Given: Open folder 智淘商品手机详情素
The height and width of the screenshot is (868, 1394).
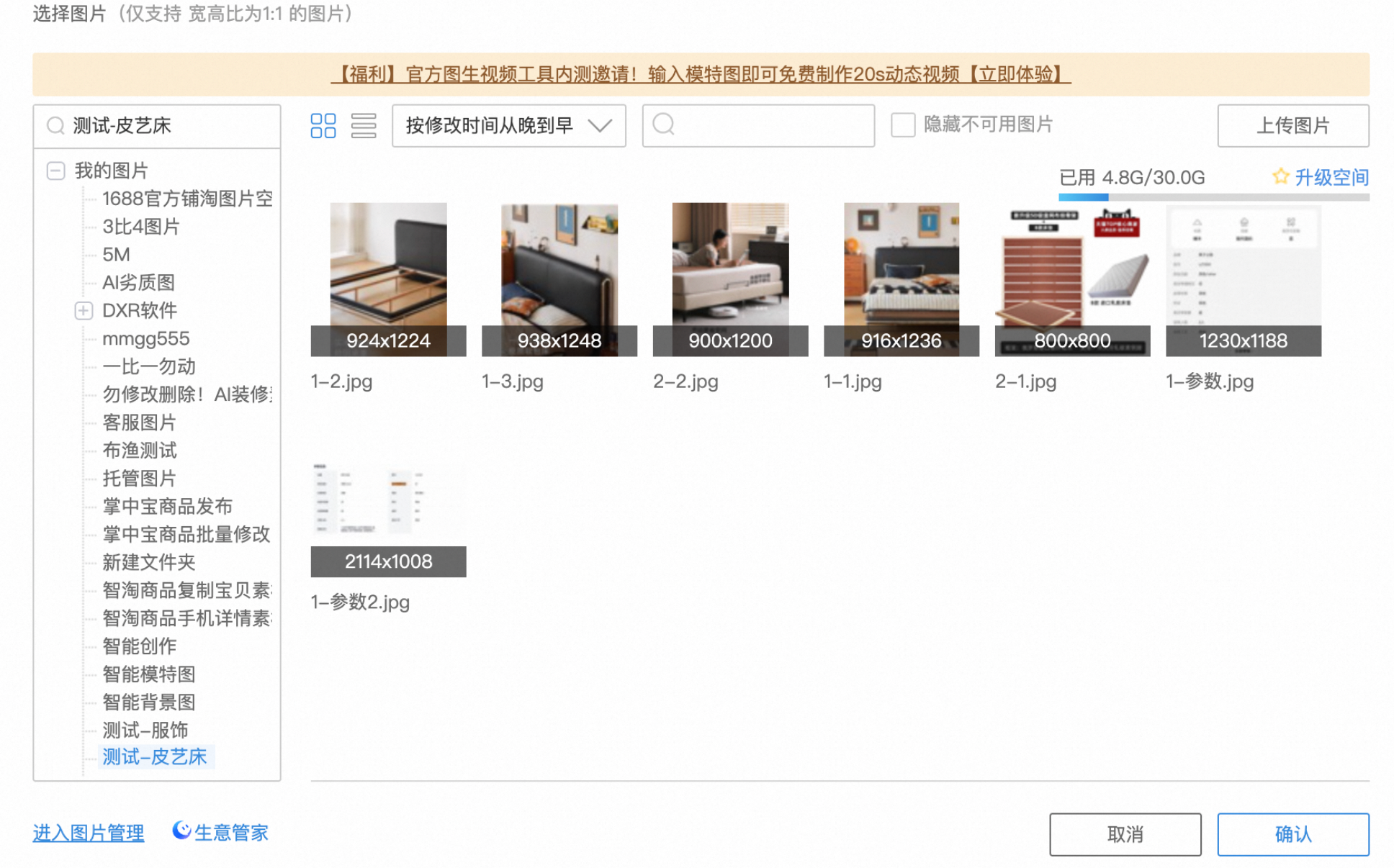Looking at the screenshot, I should point(187,618).
